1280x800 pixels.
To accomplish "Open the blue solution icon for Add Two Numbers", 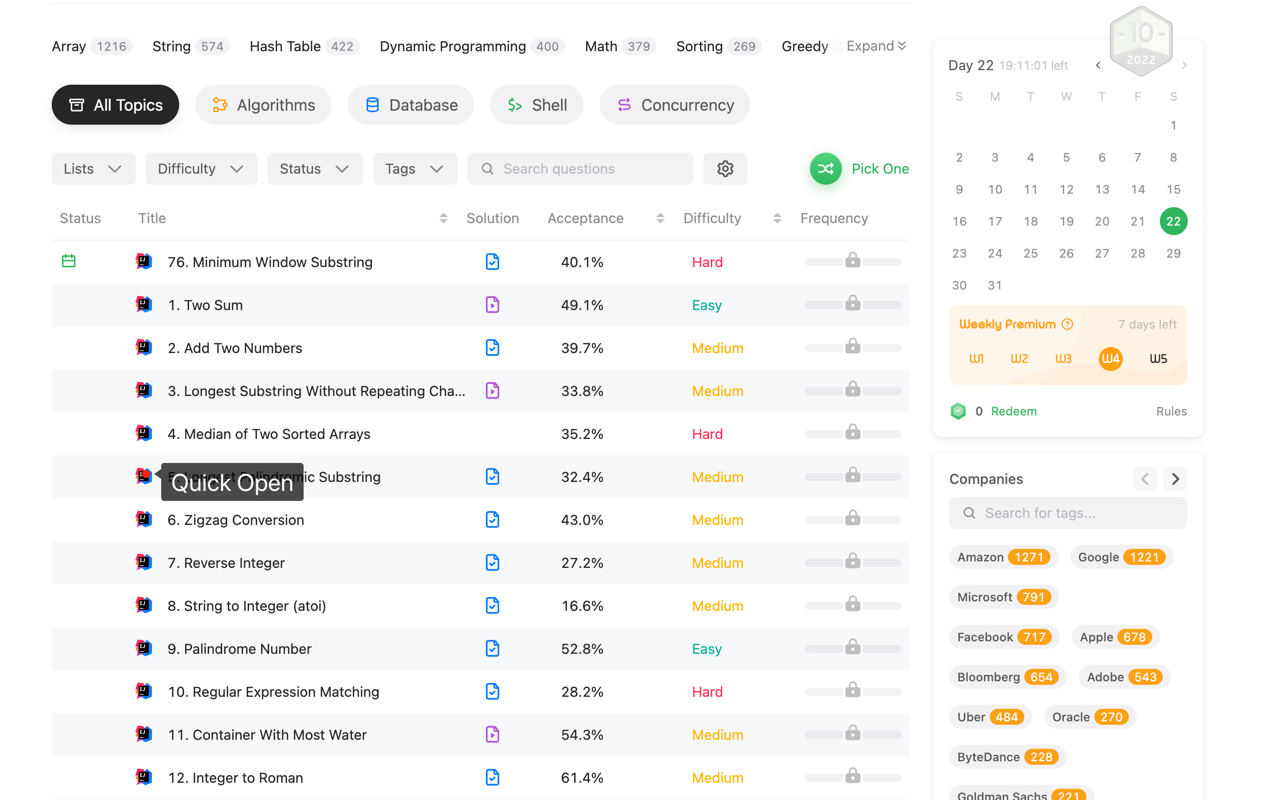I will pyautogui.click(x=492, y=347).
